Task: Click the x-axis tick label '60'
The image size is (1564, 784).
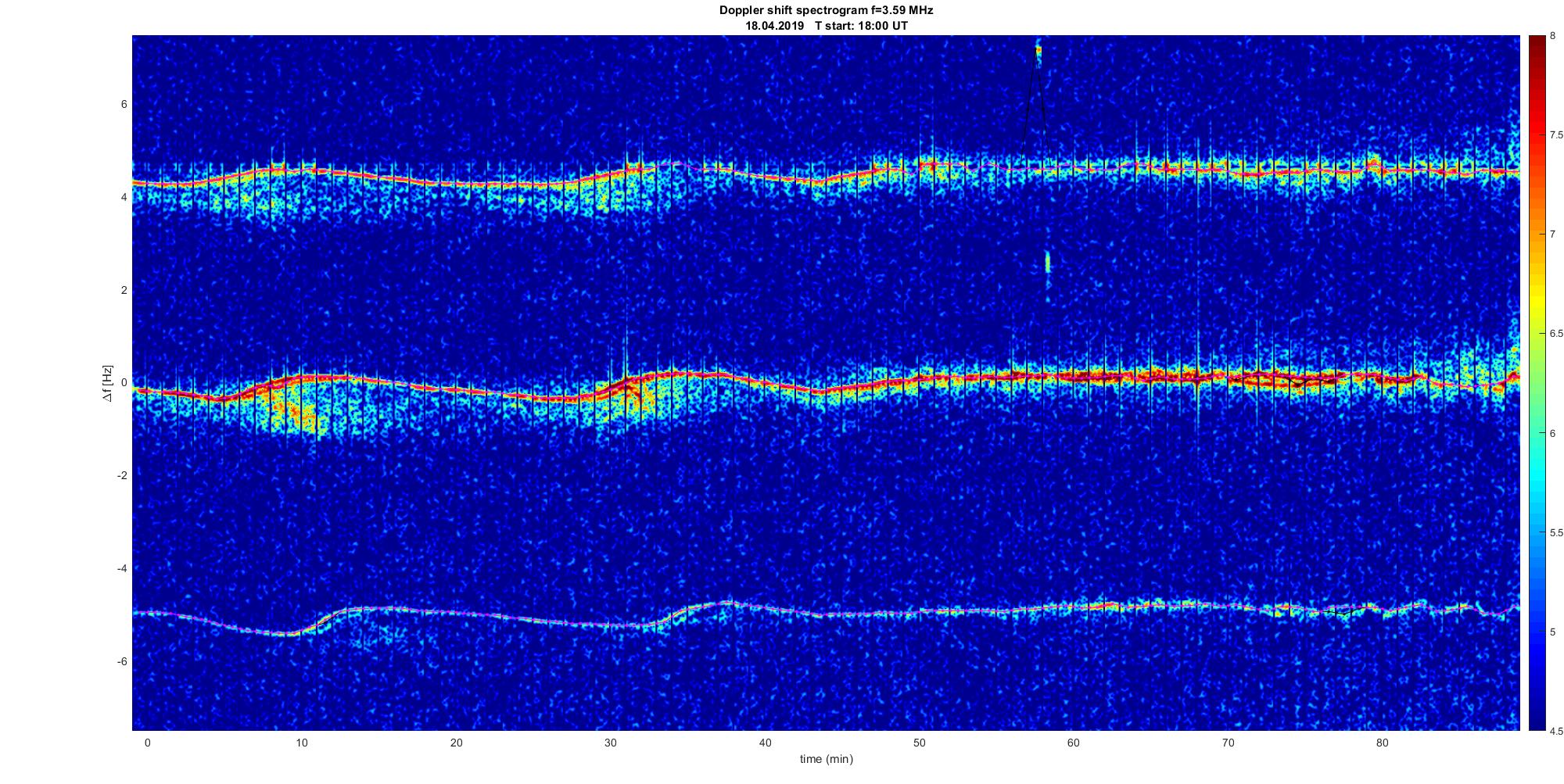Action: [x=1074, y=743]
